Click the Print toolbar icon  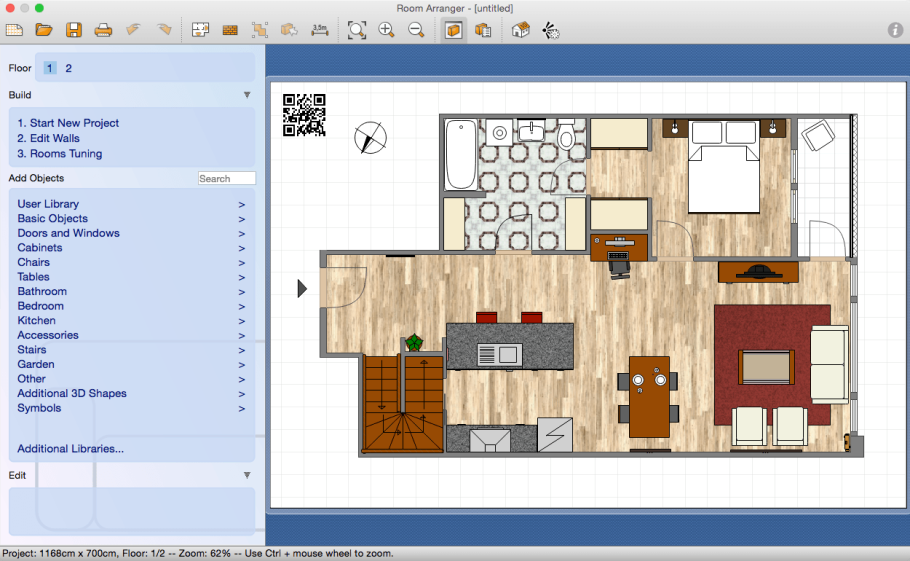click(103, 30)
